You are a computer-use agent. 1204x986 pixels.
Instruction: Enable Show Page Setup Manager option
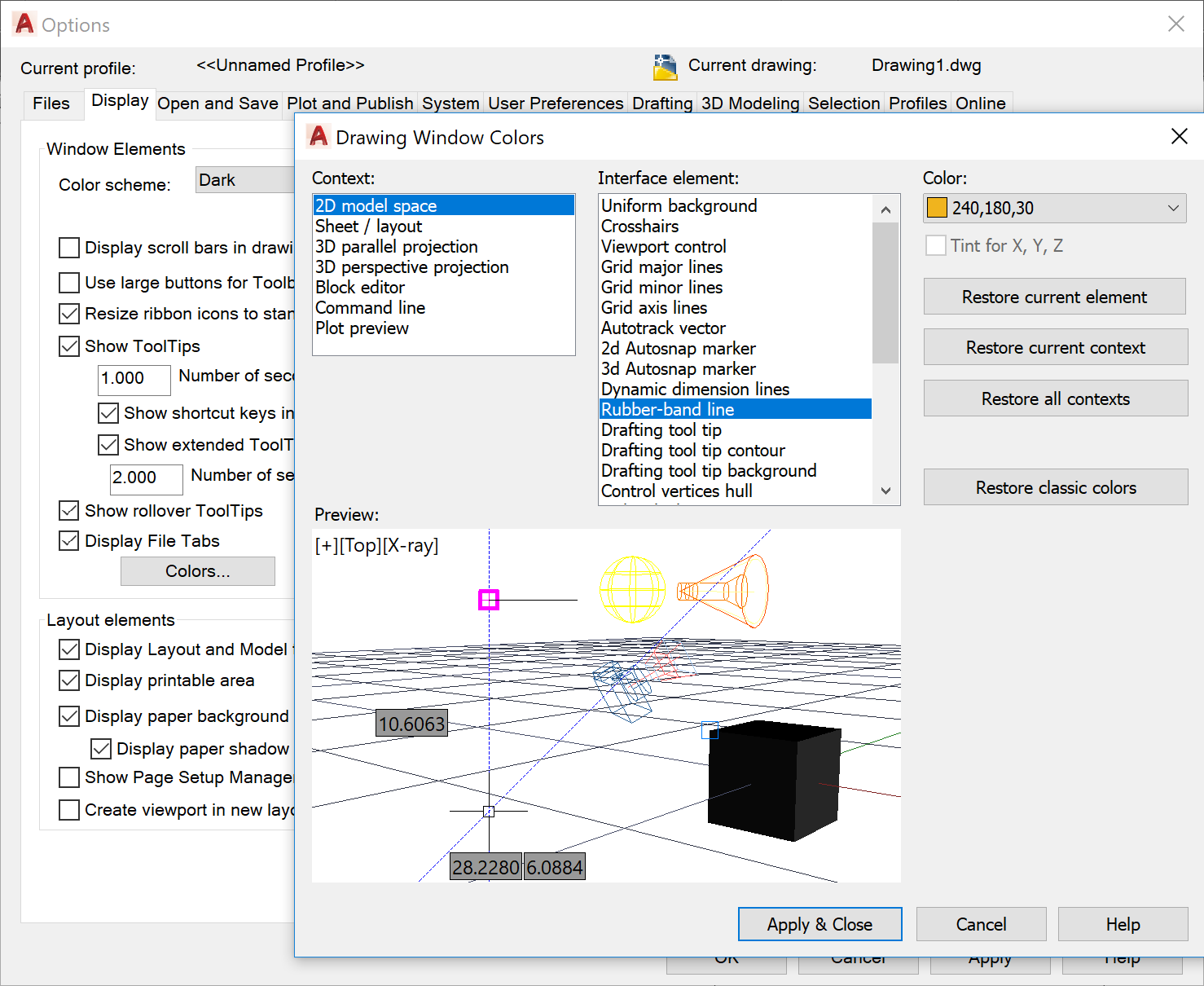tap(69, 777)
